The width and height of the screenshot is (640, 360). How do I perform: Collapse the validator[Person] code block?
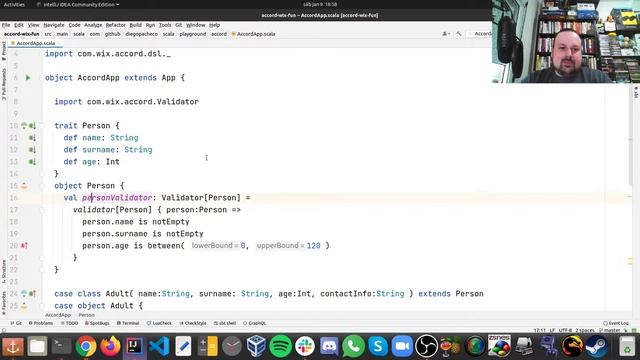click(x=42, y=210)
